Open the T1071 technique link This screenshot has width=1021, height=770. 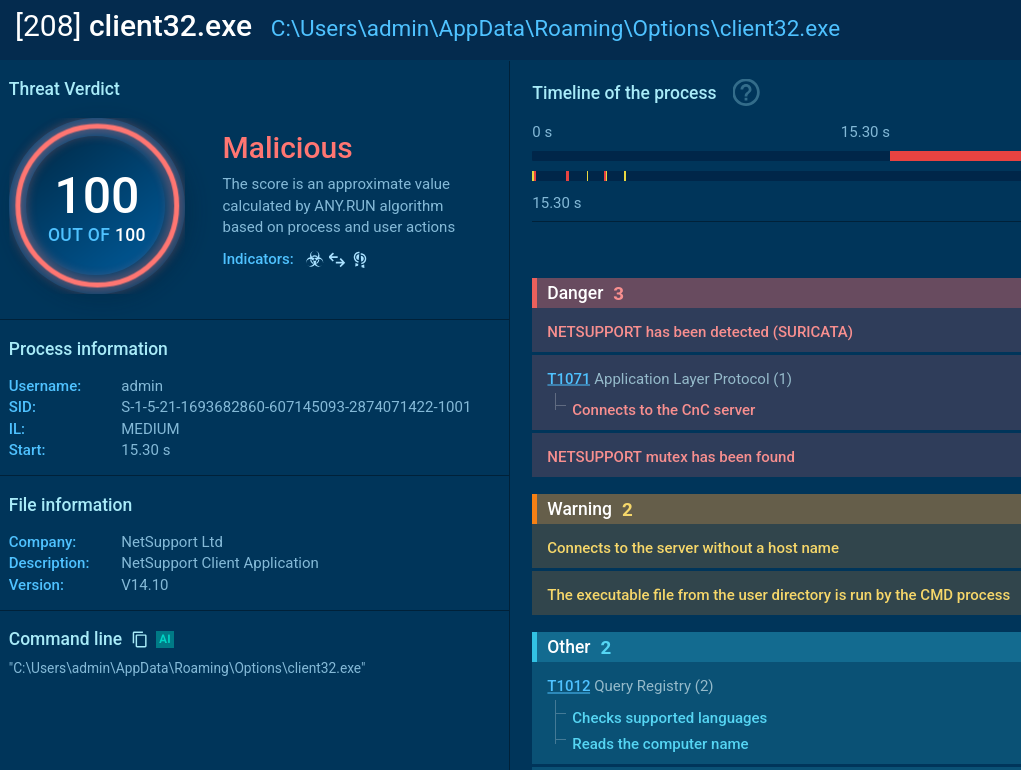point(568,379)
